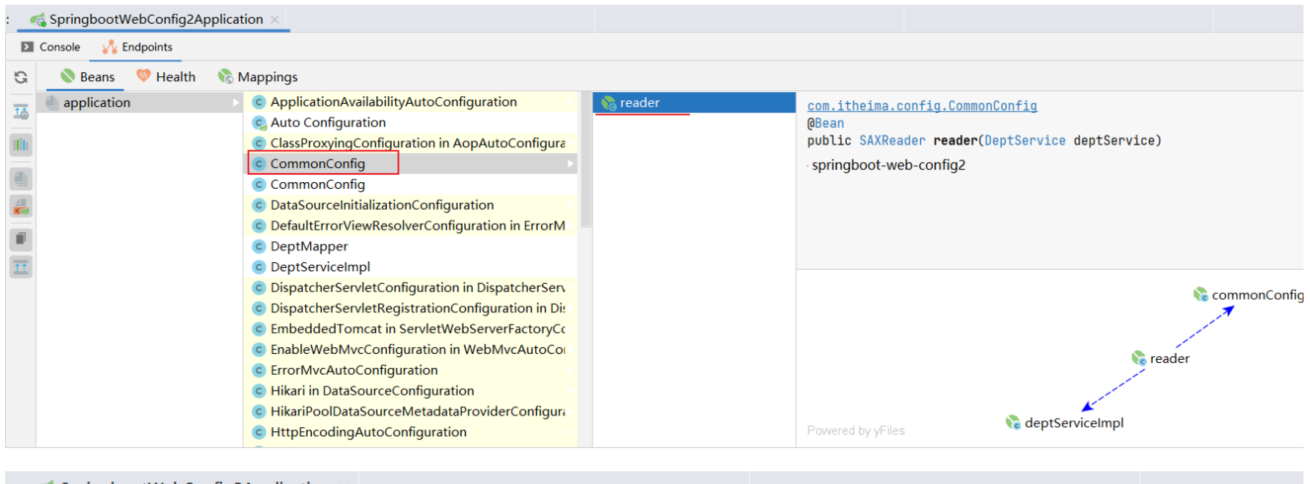Viewport: 1310px width, 484px height.
Task: Click the first sidebar icon below refresh
Action: click(x=21, y=112)
